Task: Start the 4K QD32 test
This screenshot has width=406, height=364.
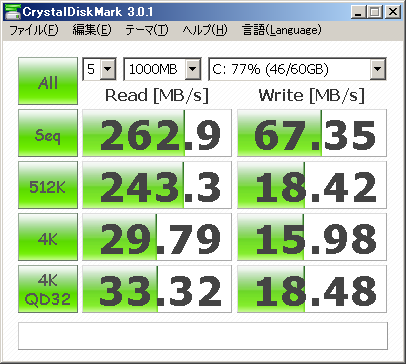Action: pyautogui.click(x=48, y=289)
